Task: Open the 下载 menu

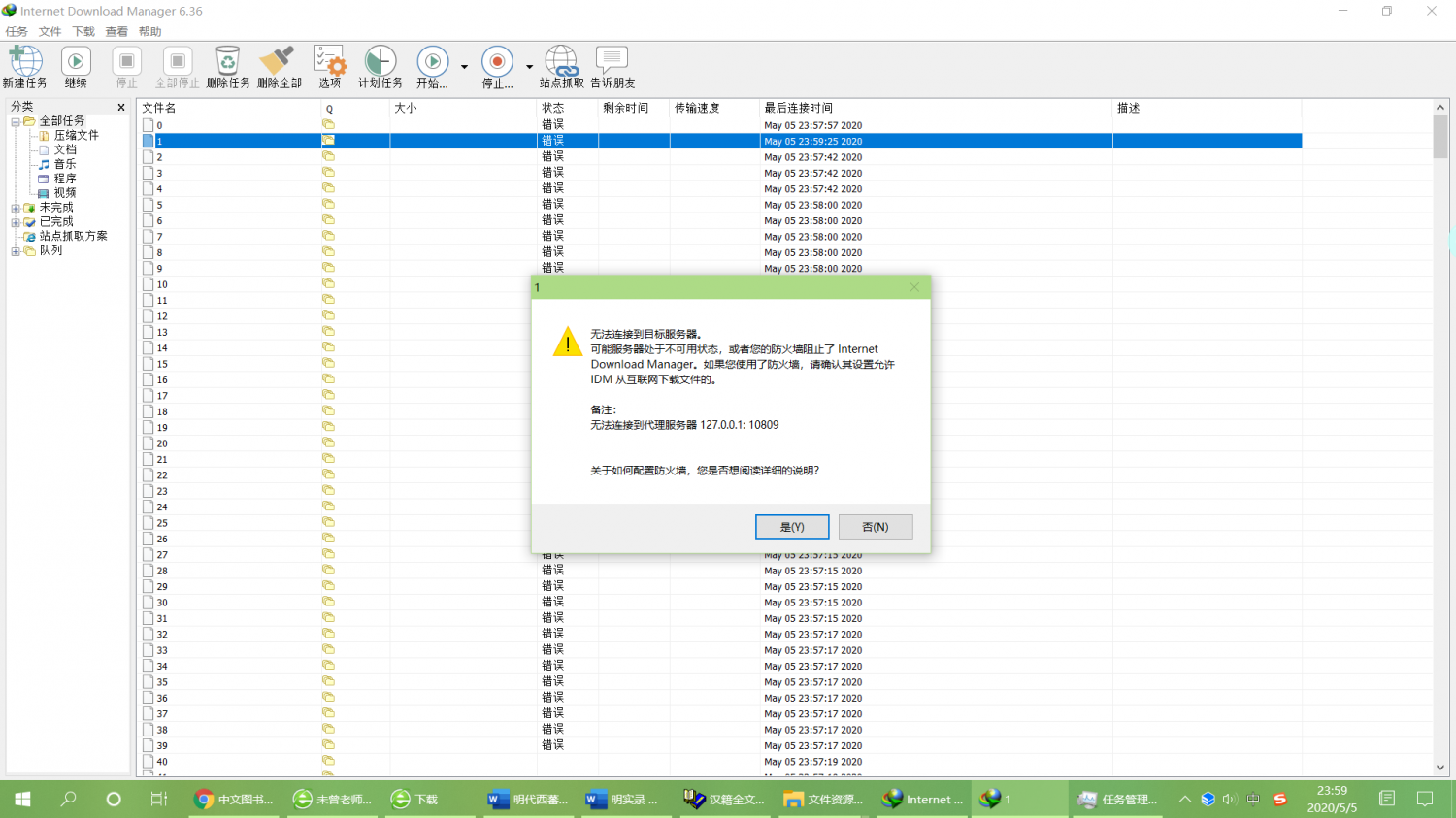Action: pos(84,32)
